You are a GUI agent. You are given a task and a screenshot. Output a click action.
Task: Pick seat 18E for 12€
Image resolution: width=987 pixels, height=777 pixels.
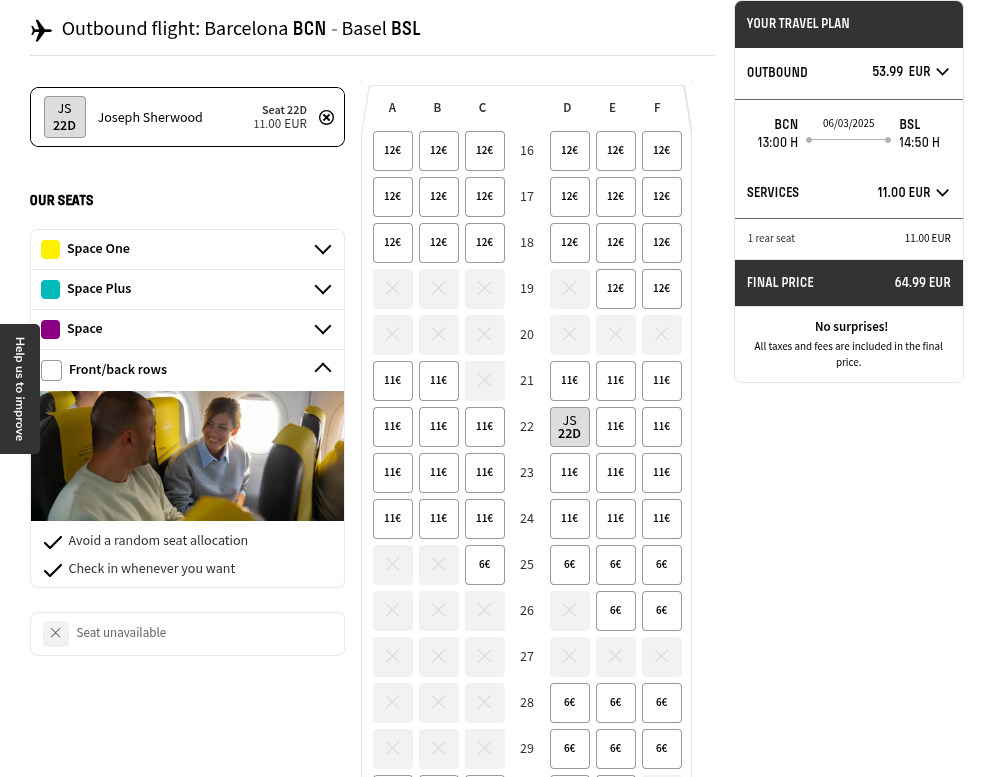coord(616,243)
